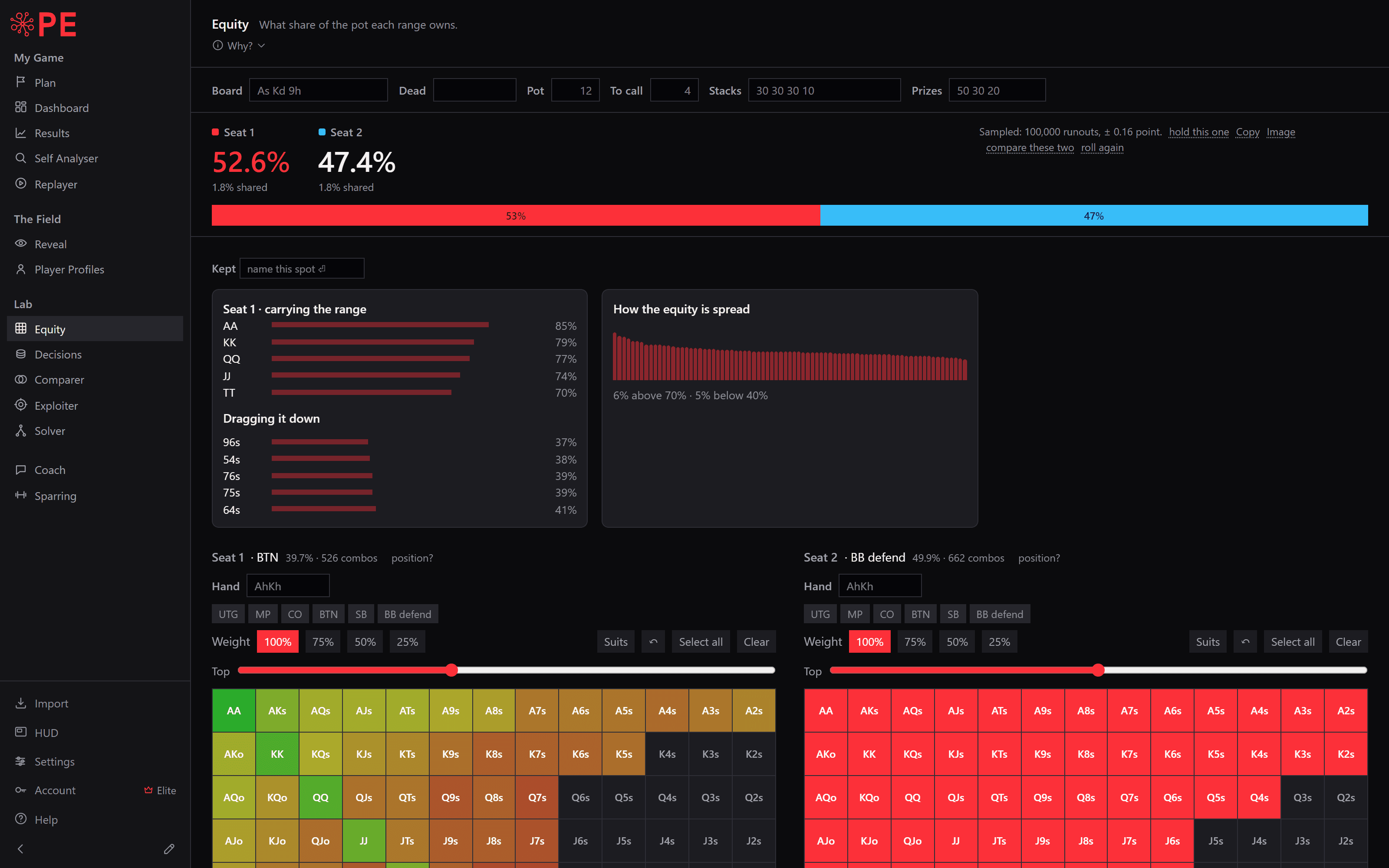Open Dashboard via its grid icon

pyautogui.click(x=21, y=107)
